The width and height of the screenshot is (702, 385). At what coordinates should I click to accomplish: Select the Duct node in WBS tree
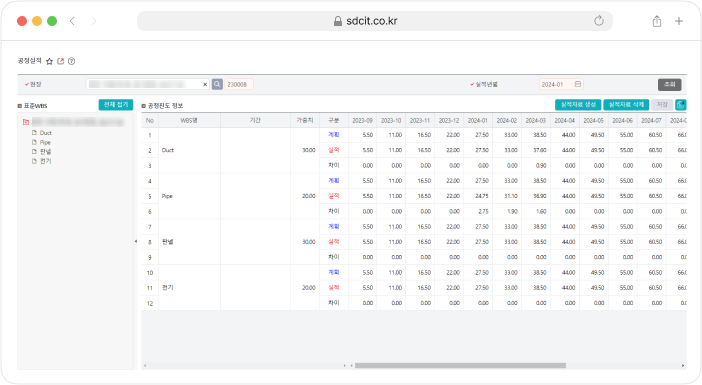[45, 133]
